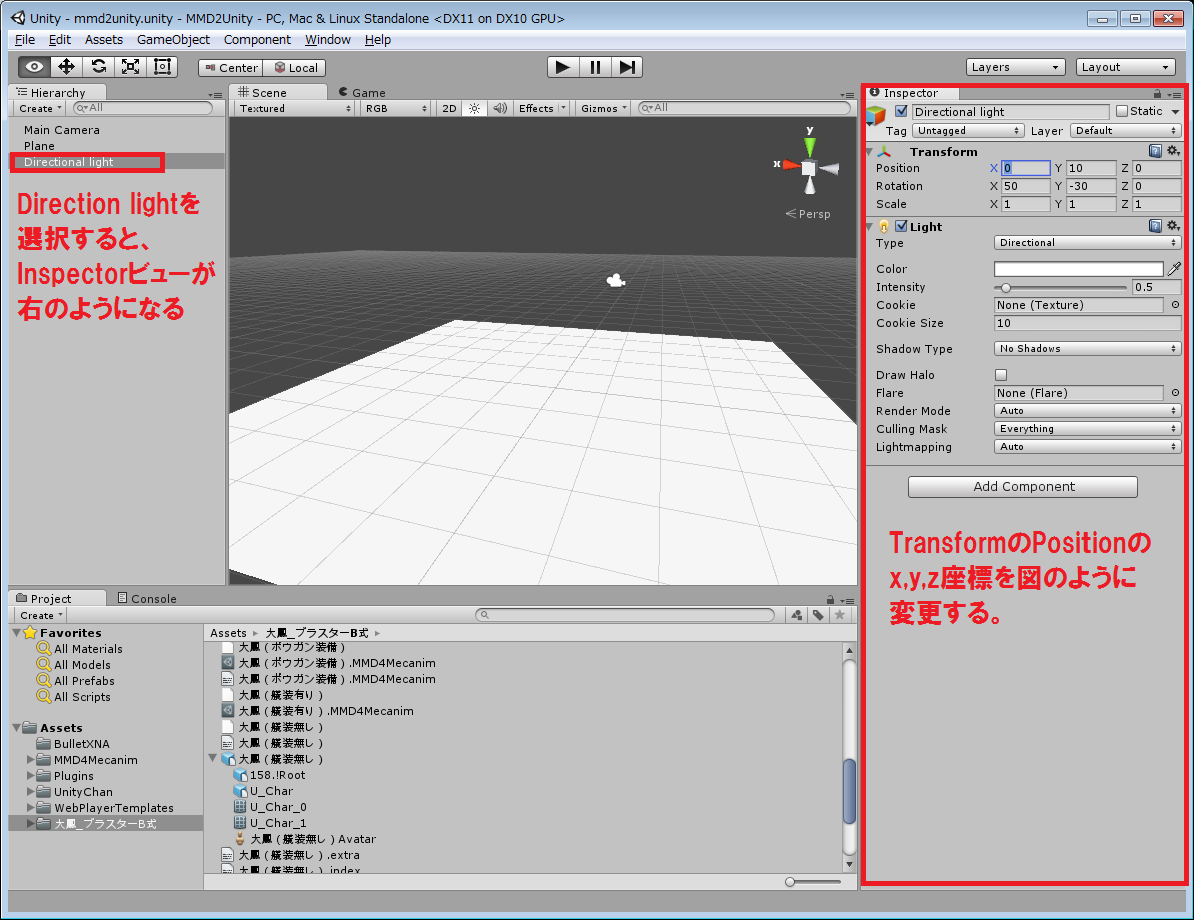Open the Tag Untagged dropdown
Image resolution: width=1194 pixels, height=920 pixels.
pyautogui.click(x=967, y=131)
